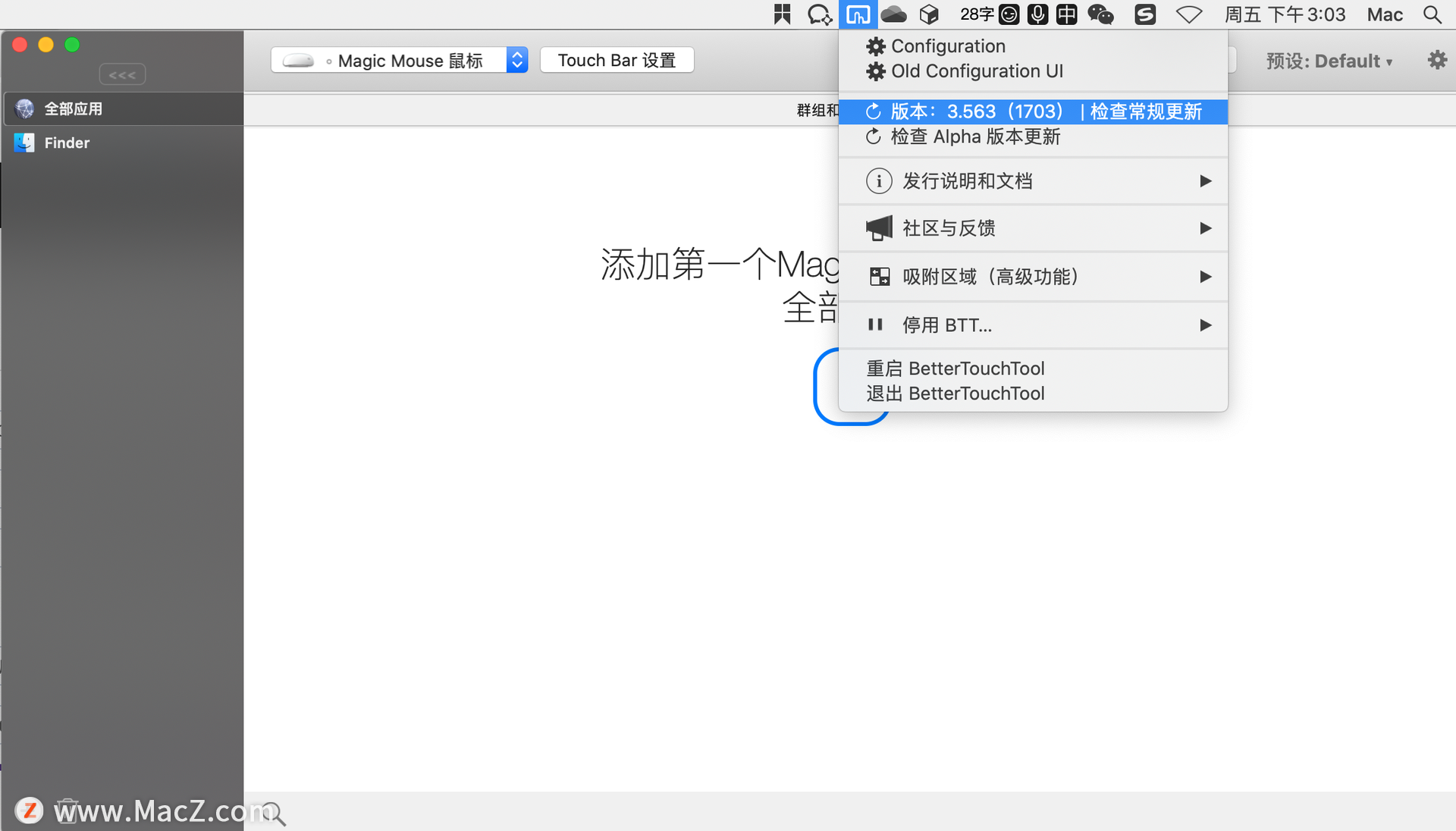Viewport: 1456px width, 831px height.
Task: Choose 检查 Alpha 版本更新 menu item
Action: pos(1033,136)
